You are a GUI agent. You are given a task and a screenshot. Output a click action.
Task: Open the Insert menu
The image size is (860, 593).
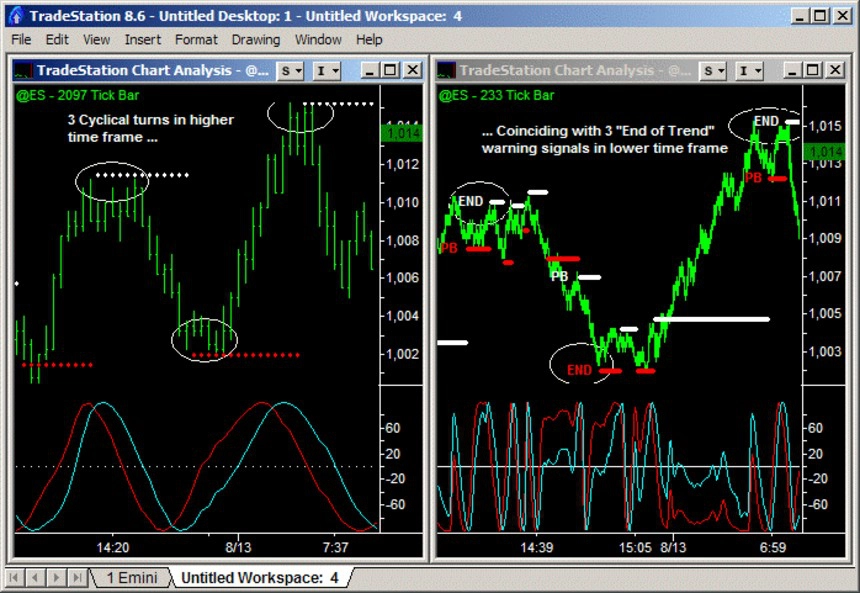point(143,40)
